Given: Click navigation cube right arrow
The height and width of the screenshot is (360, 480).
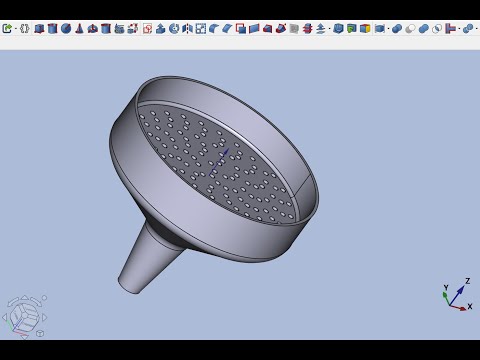Looking at the screenshot, I should [x=44, y=317].
